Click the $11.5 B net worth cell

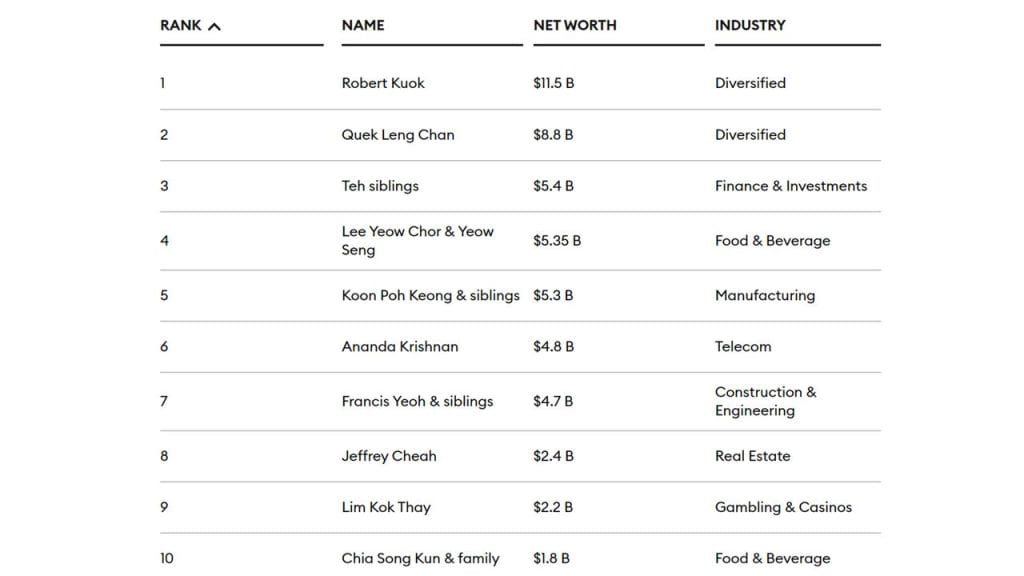(554, 83)
